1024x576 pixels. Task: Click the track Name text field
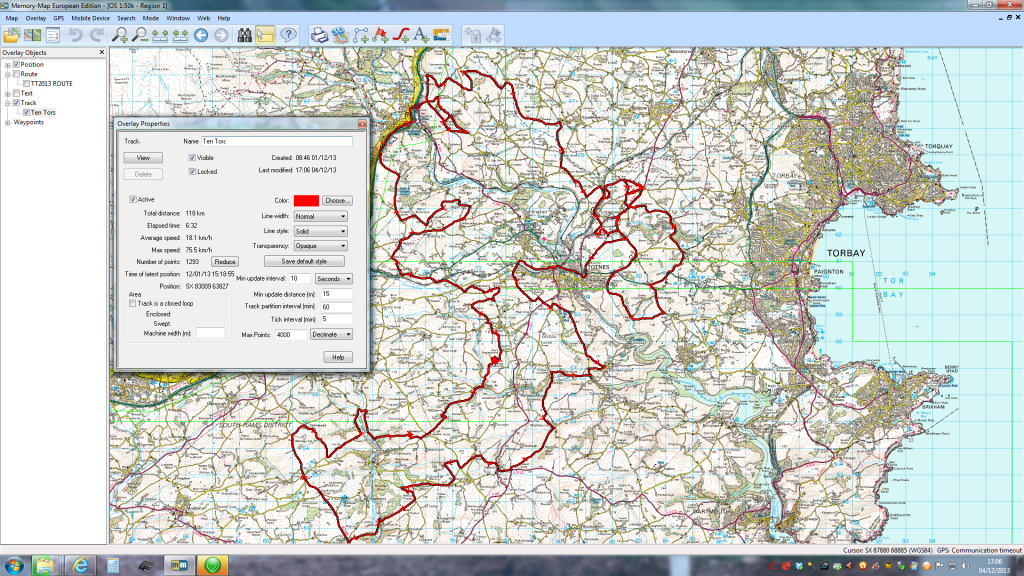(x=276, y=142)
